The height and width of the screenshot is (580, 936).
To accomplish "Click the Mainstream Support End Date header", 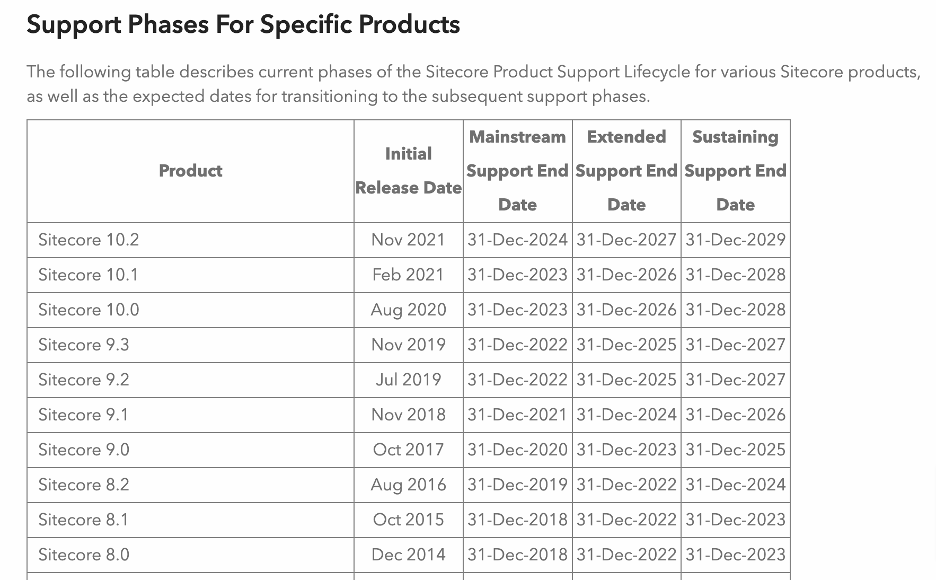I will pos(517,171).
